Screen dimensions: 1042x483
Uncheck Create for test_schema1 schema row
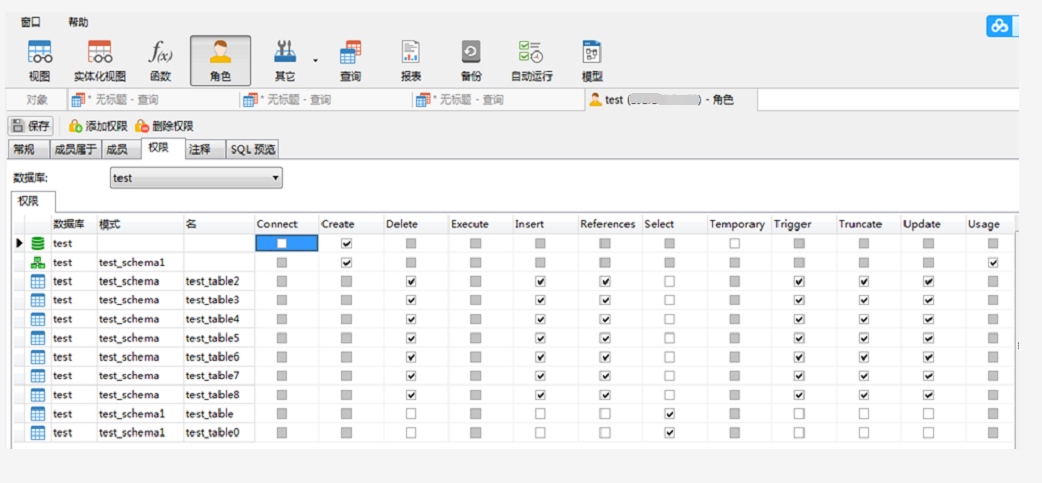(x=346, y=262)
